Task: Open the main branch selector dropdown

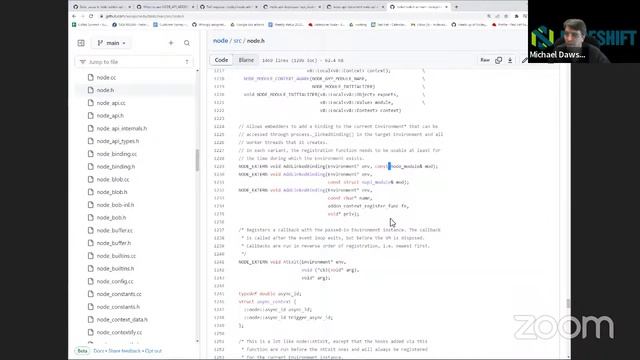Action: pos(111,43)
